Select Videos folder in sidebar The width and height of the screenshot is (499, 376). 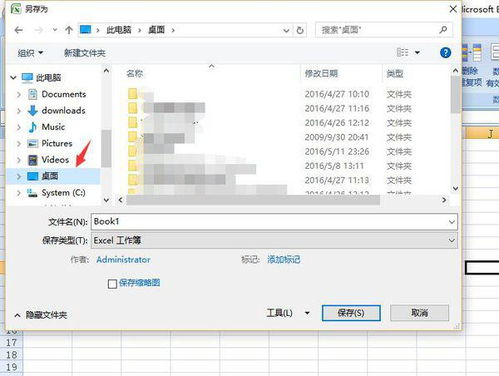55,160
